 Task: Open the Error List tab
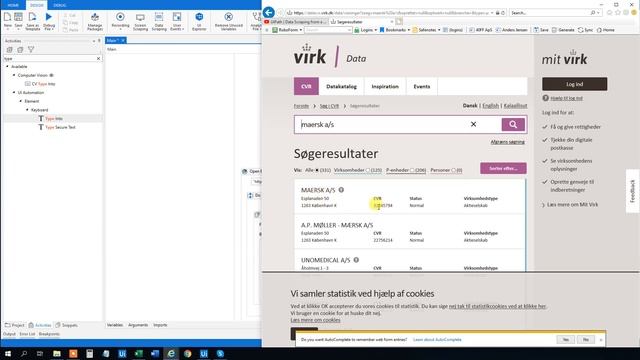(x=27, y=334)
